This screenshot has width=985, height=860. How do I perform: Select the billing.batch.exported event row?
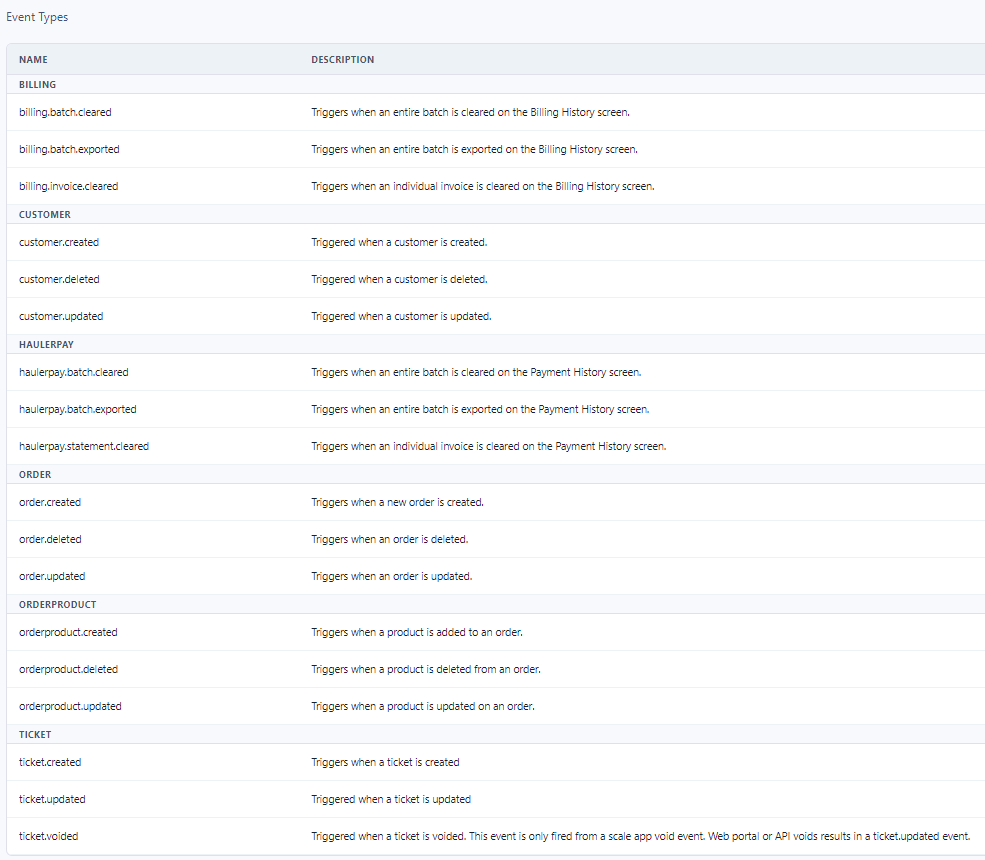click(69, 149)
